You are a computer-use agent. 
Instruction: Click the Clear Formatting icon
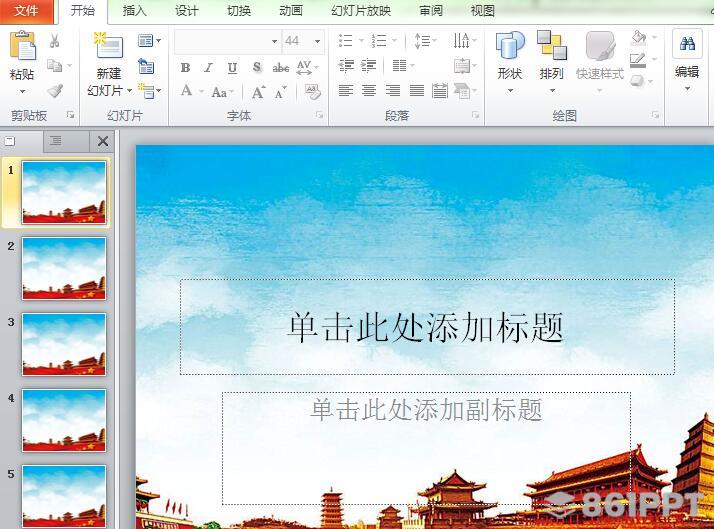pos(312,92)
